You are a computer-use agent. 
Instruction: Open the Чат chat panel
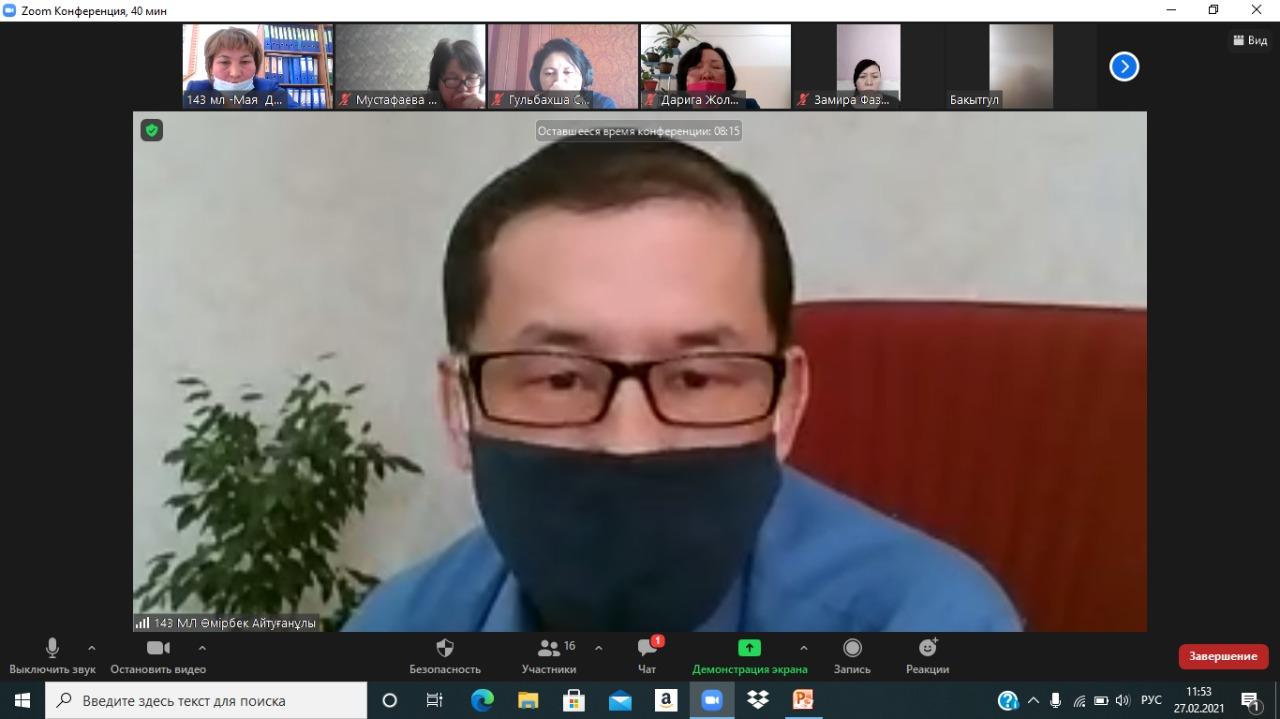pos(647,655)
